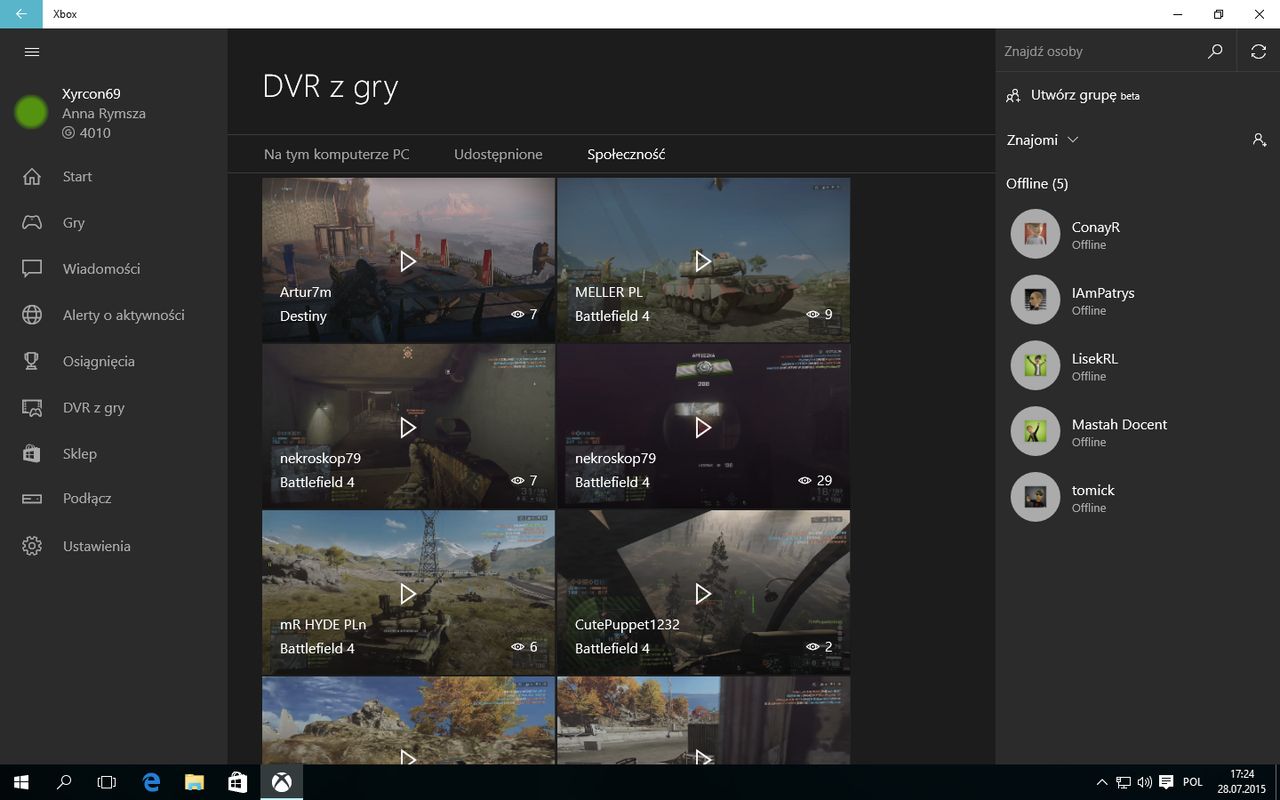Go back with the title bar arrow
1280x800 pixels.
21,14
